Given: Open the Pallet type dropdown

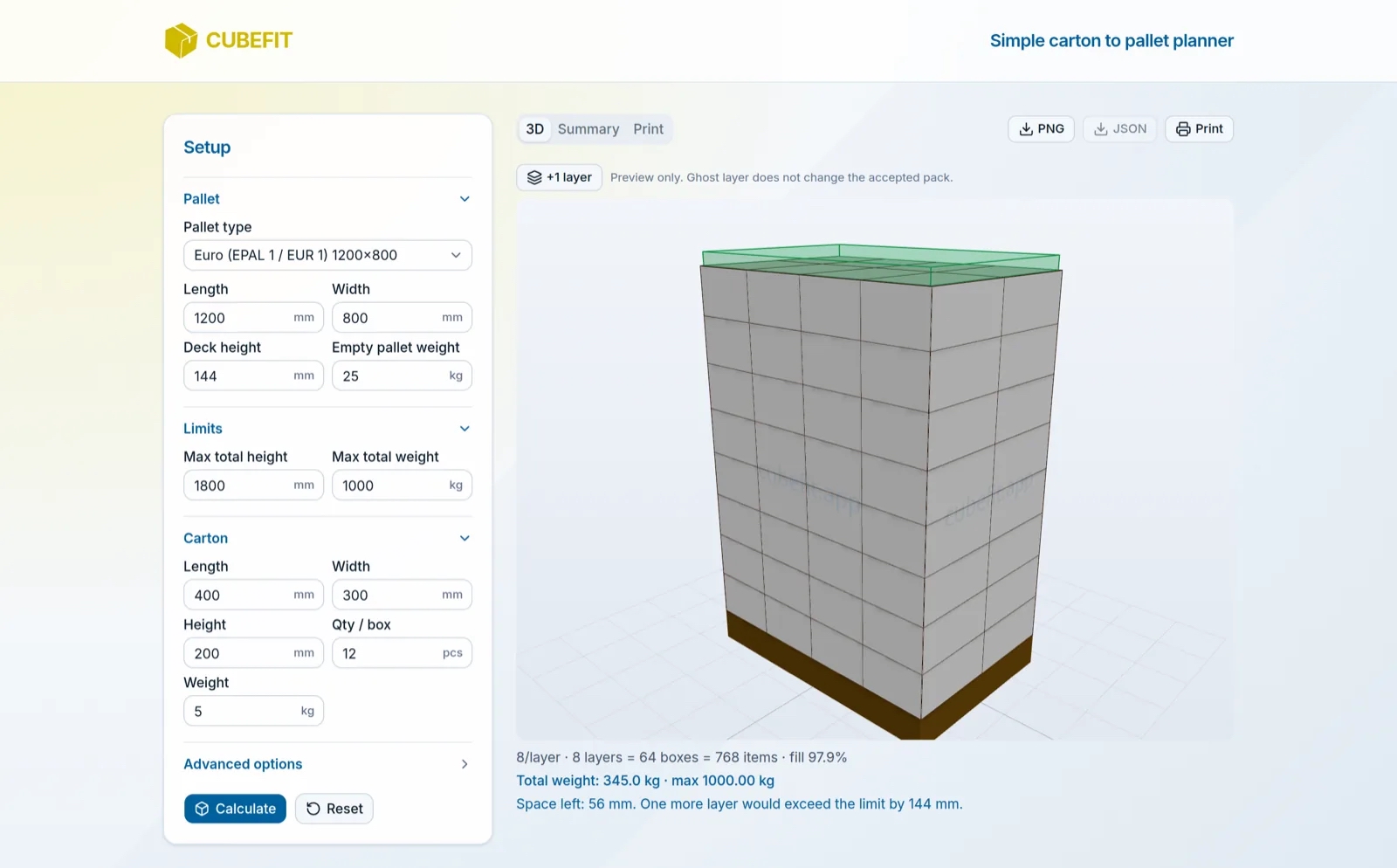Looking at the screenshot, I should [327, 255].
